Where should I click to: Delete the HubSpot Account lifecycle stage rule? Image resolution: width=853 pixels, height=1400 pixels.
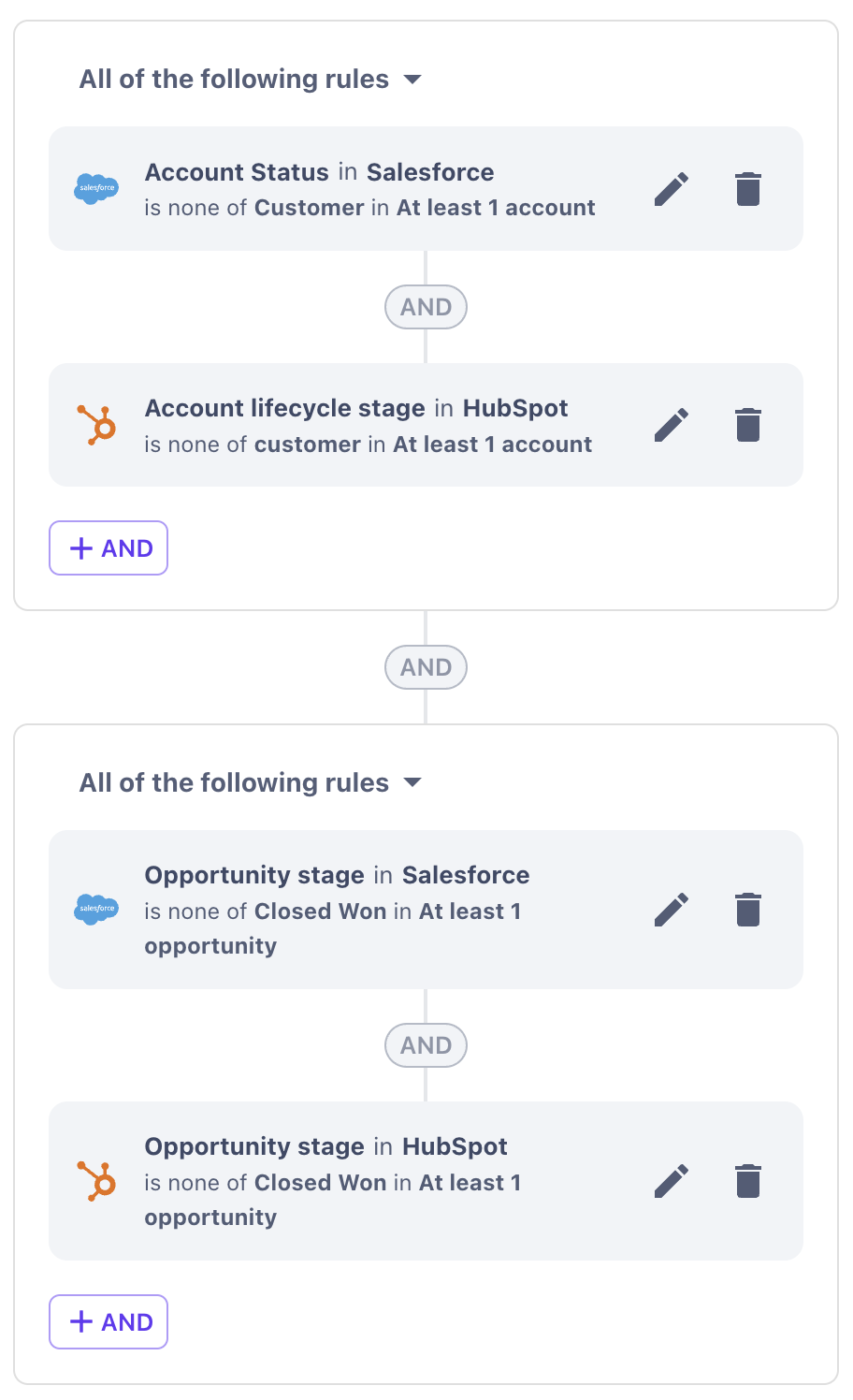pyautogui.click(x=747, y=425)
